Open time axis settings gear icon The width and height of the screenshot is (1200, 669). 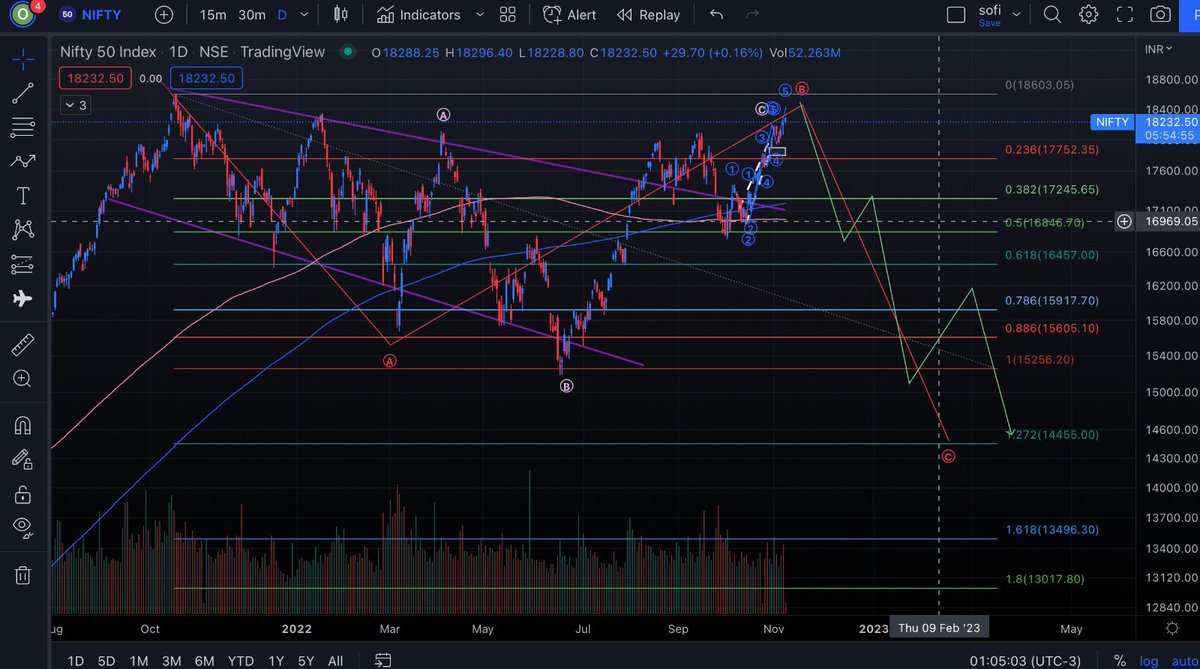1172,628
